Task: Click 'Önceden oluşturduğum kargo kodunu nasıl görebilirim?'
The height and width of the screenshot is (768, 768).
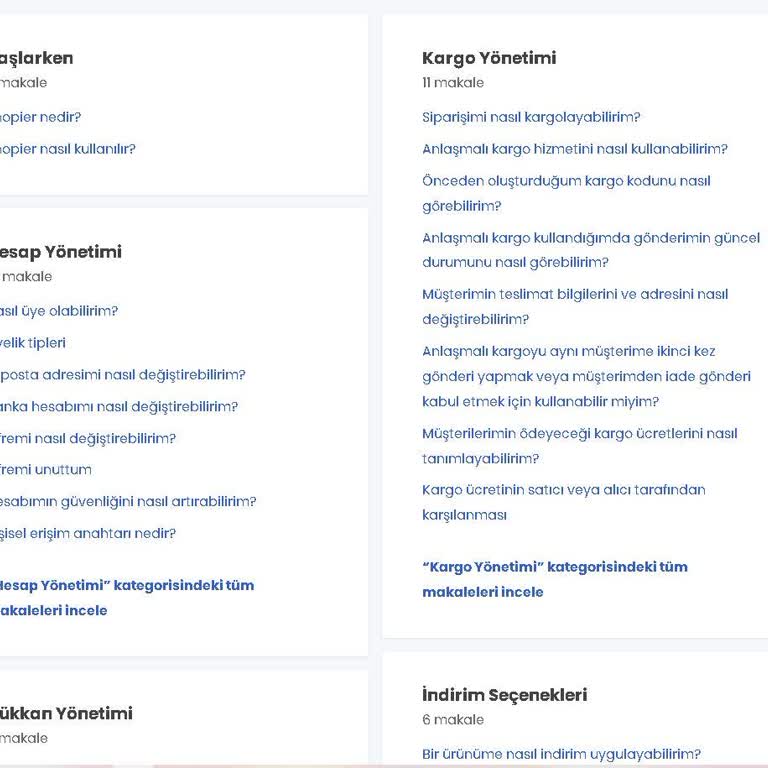Action: click(566, 193)
